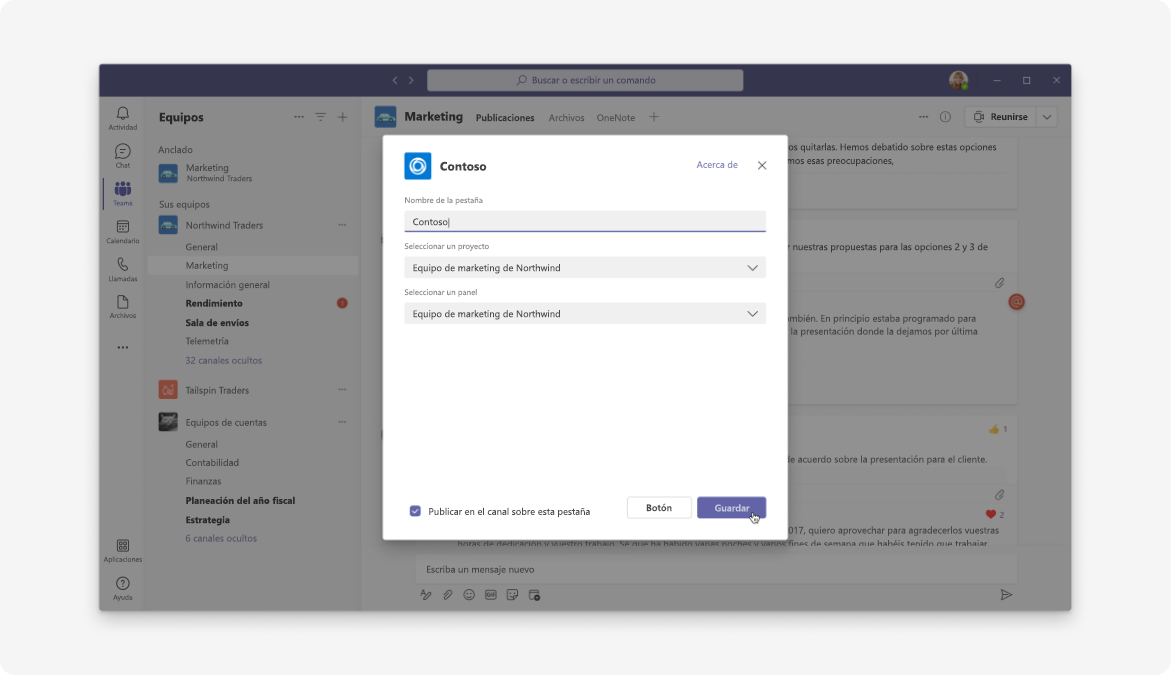The height and width of the screenshot is (675, 1171).
Task: Open Equipos panel more options
Action: point(299,117)
